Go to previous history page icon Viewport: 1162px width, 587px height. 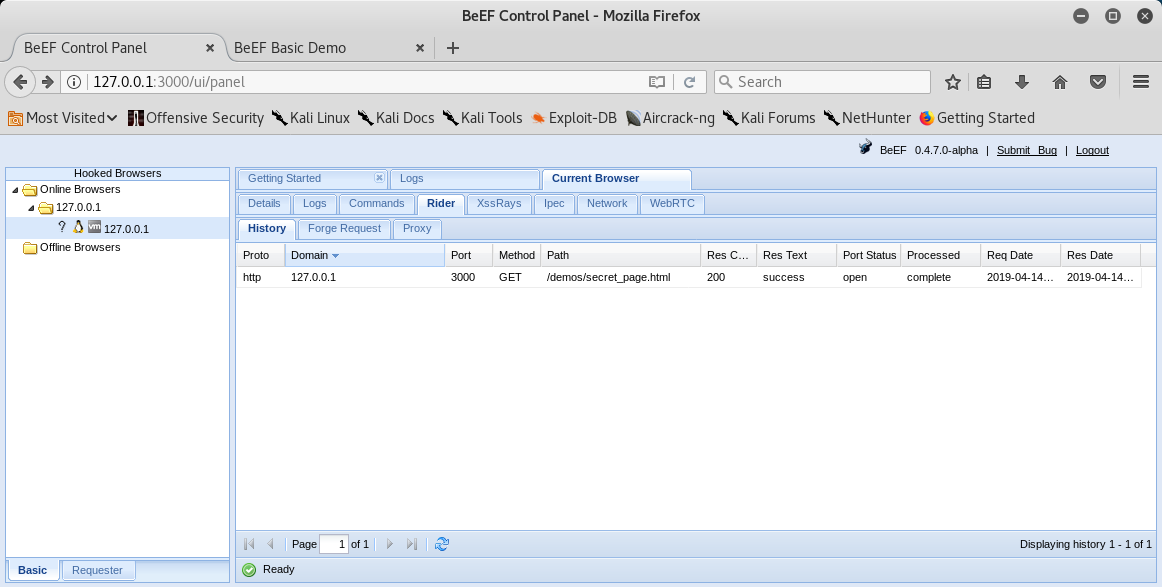point(270,544)
